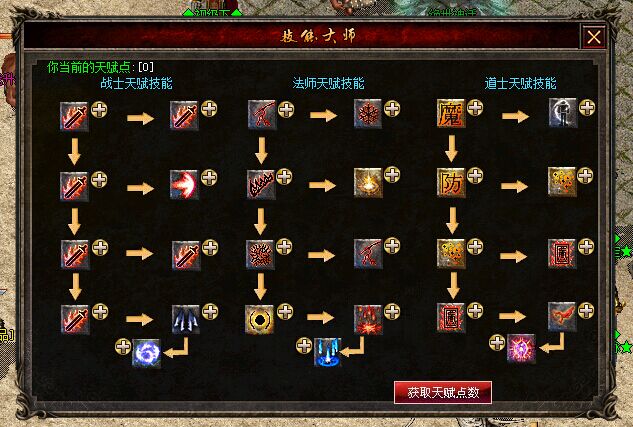The image size is (633, 427).
Task: Select the golden ring shield skill icon
Action: 259,319
